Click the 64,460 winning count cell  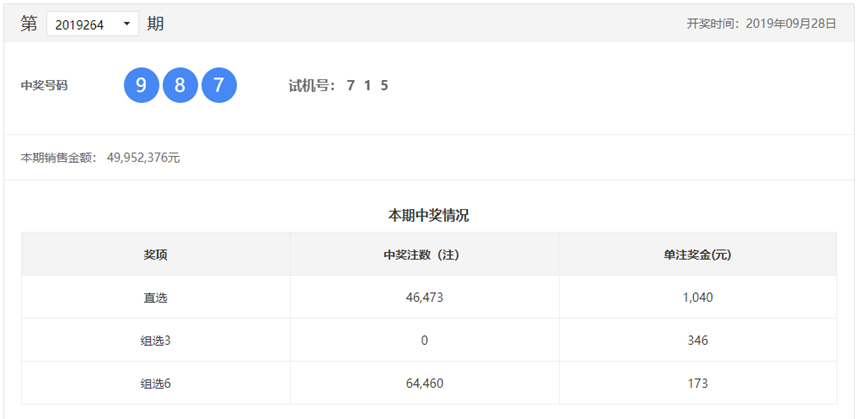click(x=424, y=384)
